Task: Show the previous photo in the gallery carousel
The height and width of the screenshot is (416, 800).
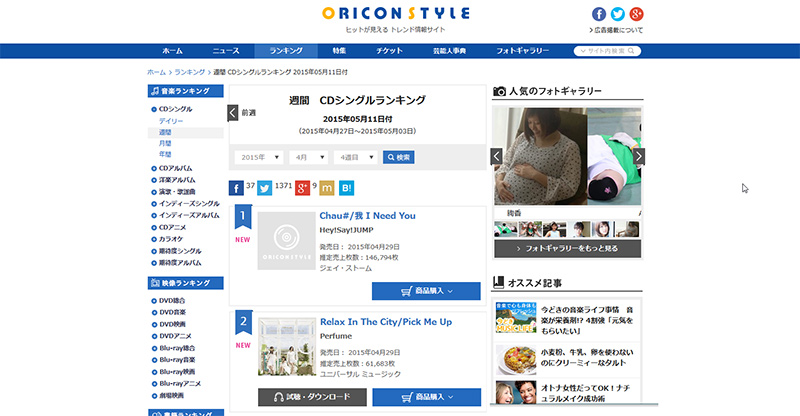Action: click(x=498, y=156)
